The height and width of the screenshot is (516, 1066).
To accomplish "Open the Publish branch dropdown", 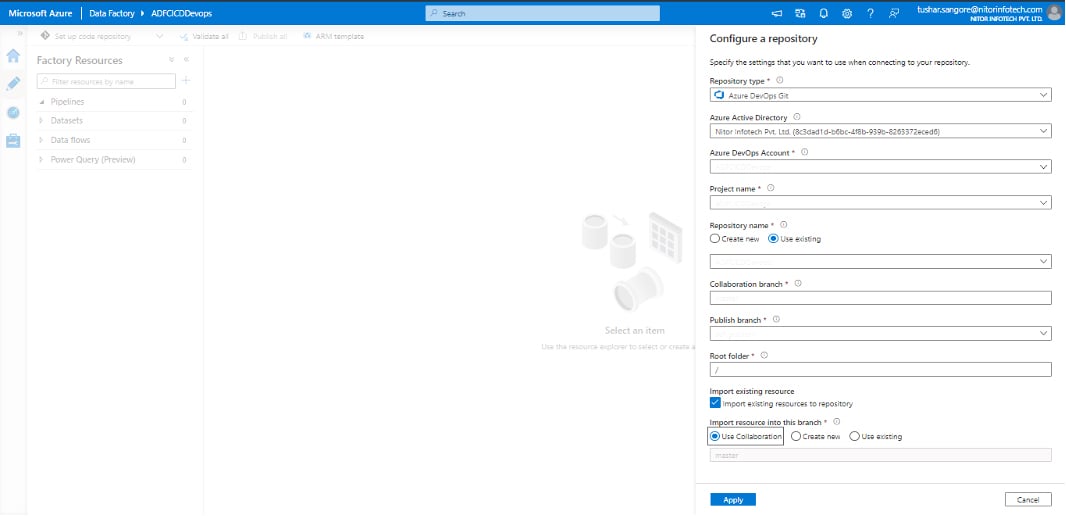I will tap(880, 333).
